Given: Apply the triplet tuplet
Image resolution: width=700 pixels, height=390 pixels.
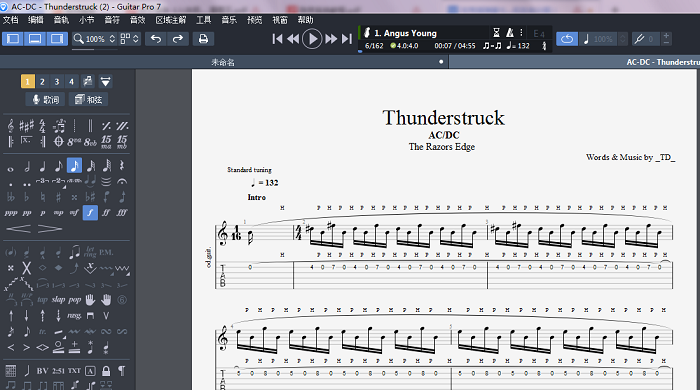Looking at the screenshot, I should [42, 181].
